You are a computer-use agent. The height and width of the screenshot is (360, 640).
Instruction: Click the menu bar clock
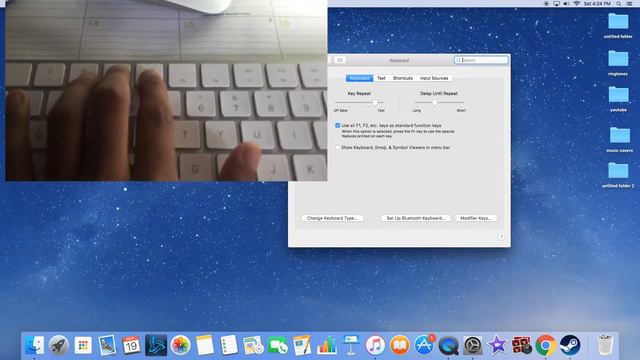point(597,3)
